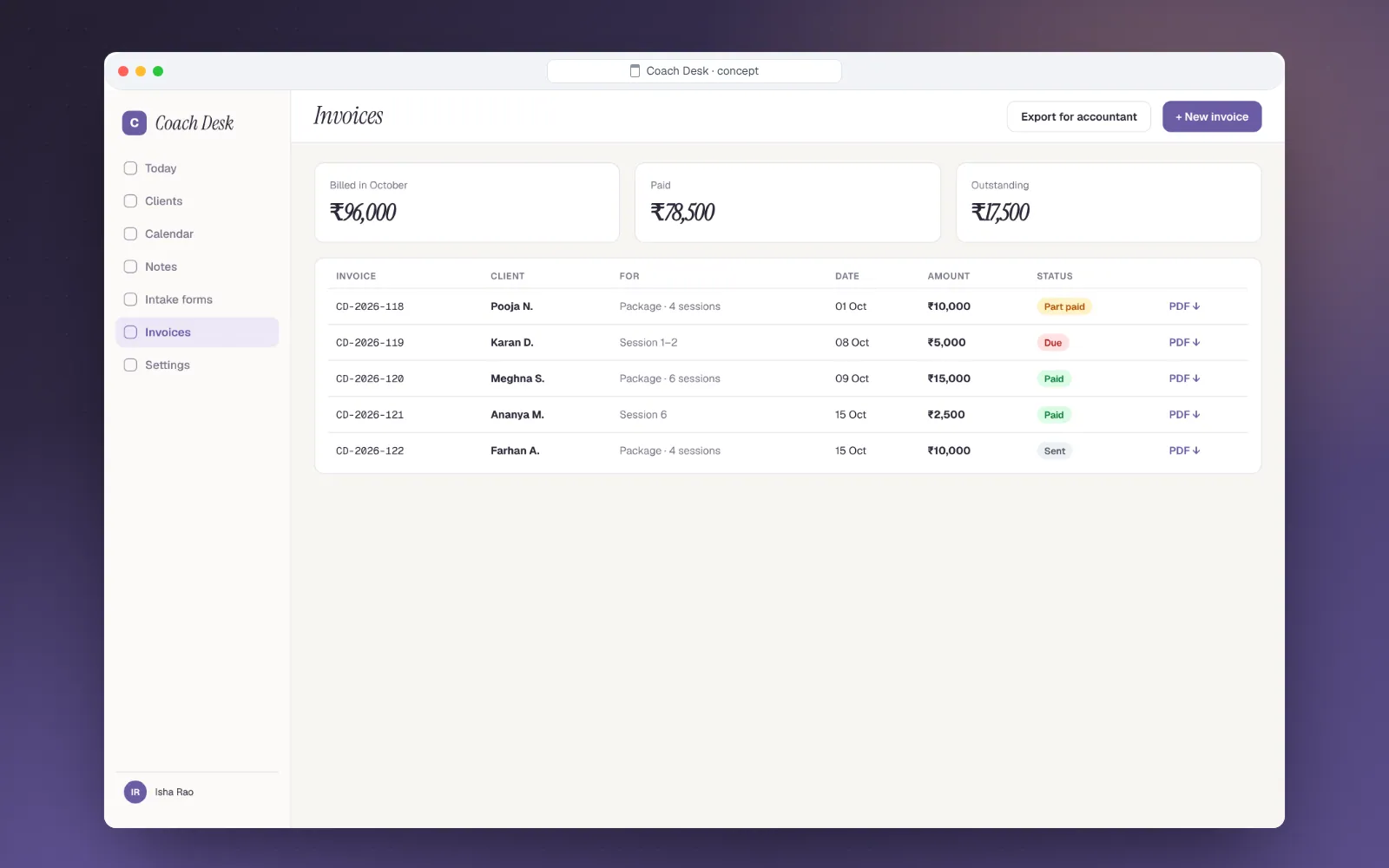Click the CLIENT column header

tap(507, 276)
